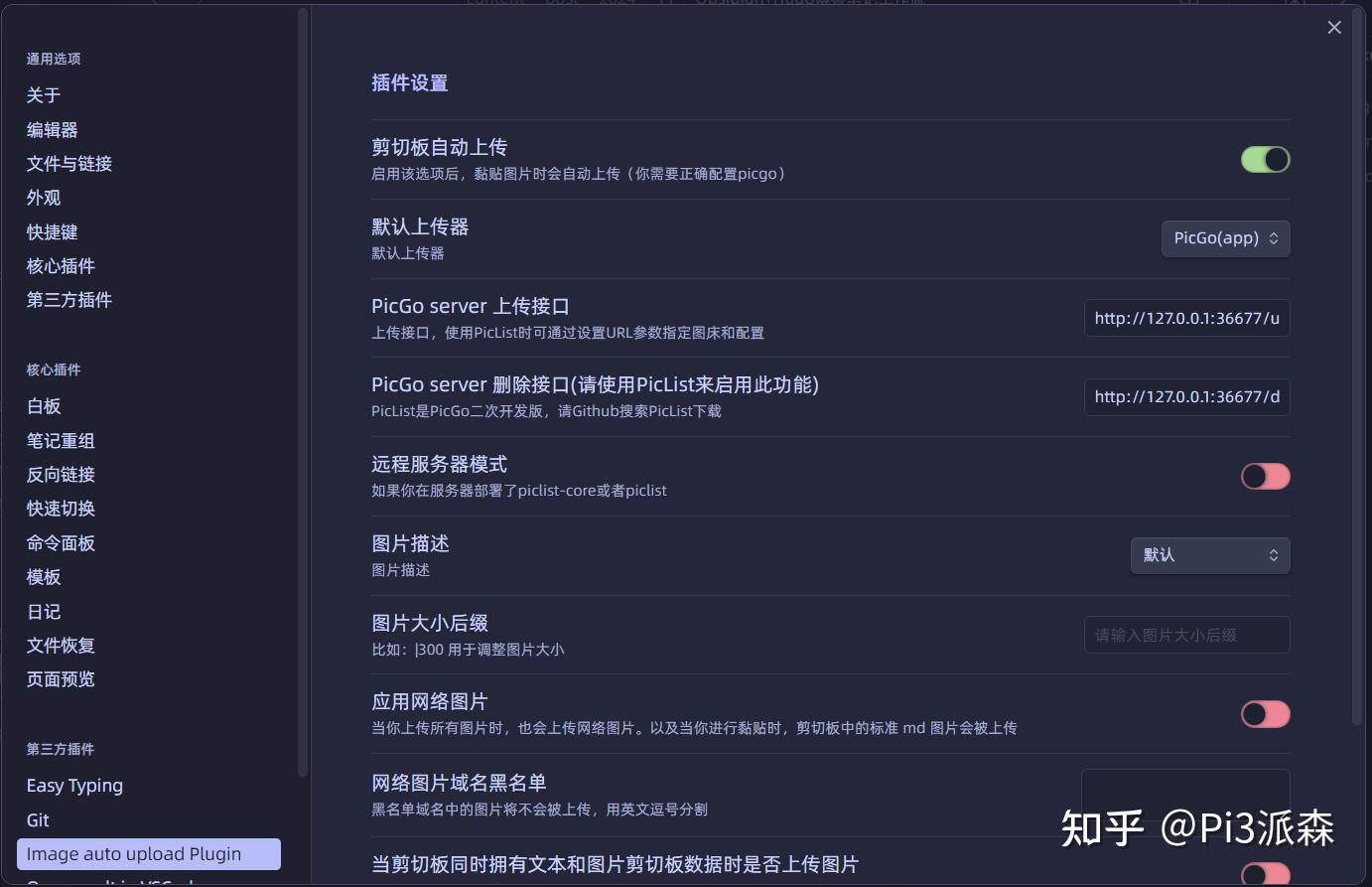Screen dimensions: 1372x887
Task: Enable uploading when clipboard has text and image
Action: pyautogui.click(x=1265, y=873)
